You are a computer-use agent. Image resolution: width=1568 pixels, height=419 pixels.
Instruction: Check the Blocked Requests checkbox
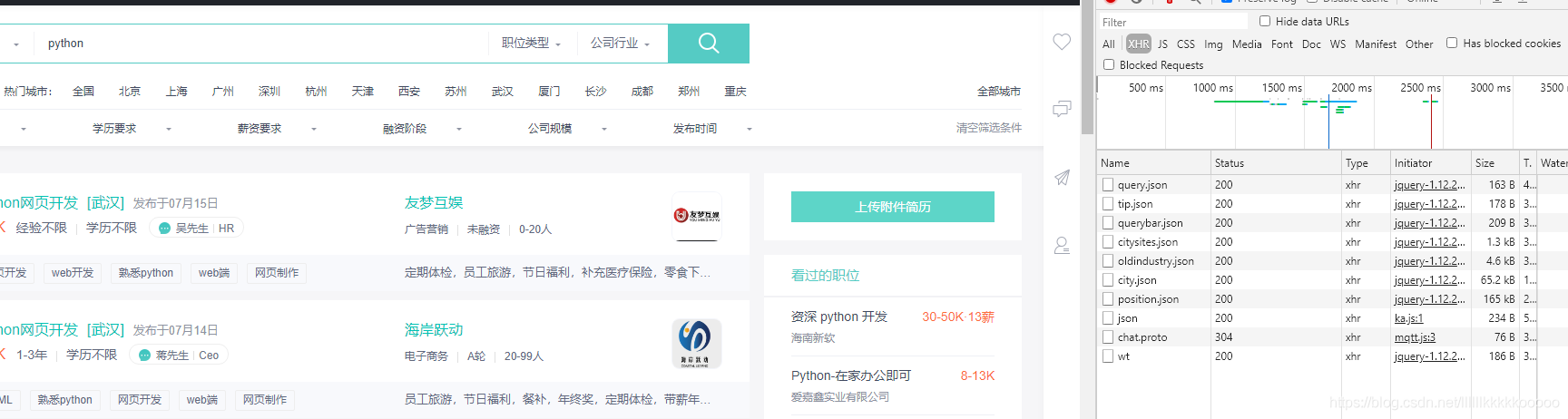pyautogui.click(x=1109, y=64)
